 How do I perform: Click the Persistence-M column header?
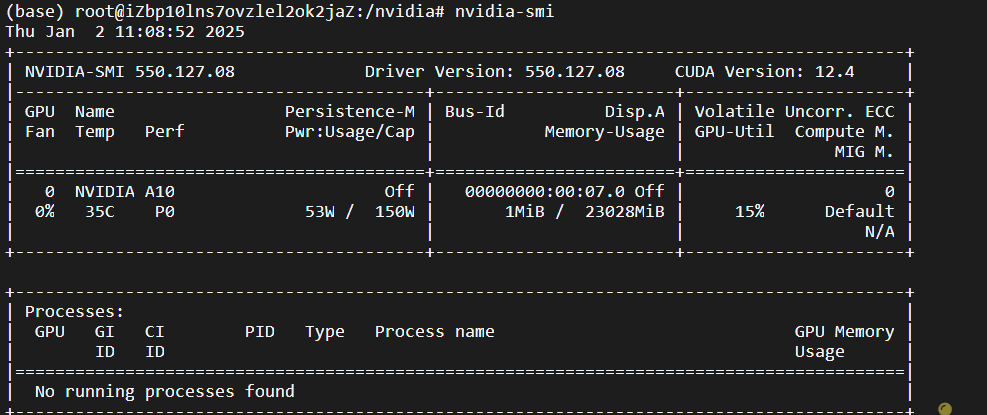(350, 111)
